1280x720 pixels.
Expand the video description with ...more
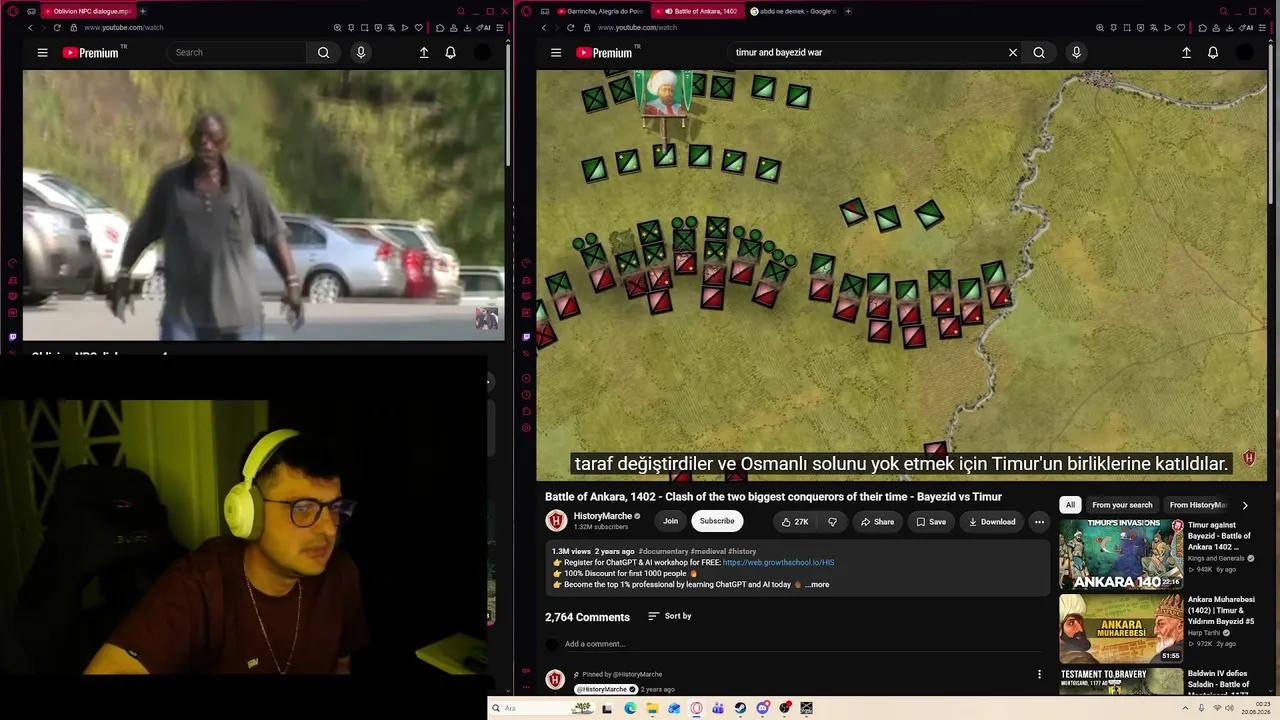(x=817, y=585)
